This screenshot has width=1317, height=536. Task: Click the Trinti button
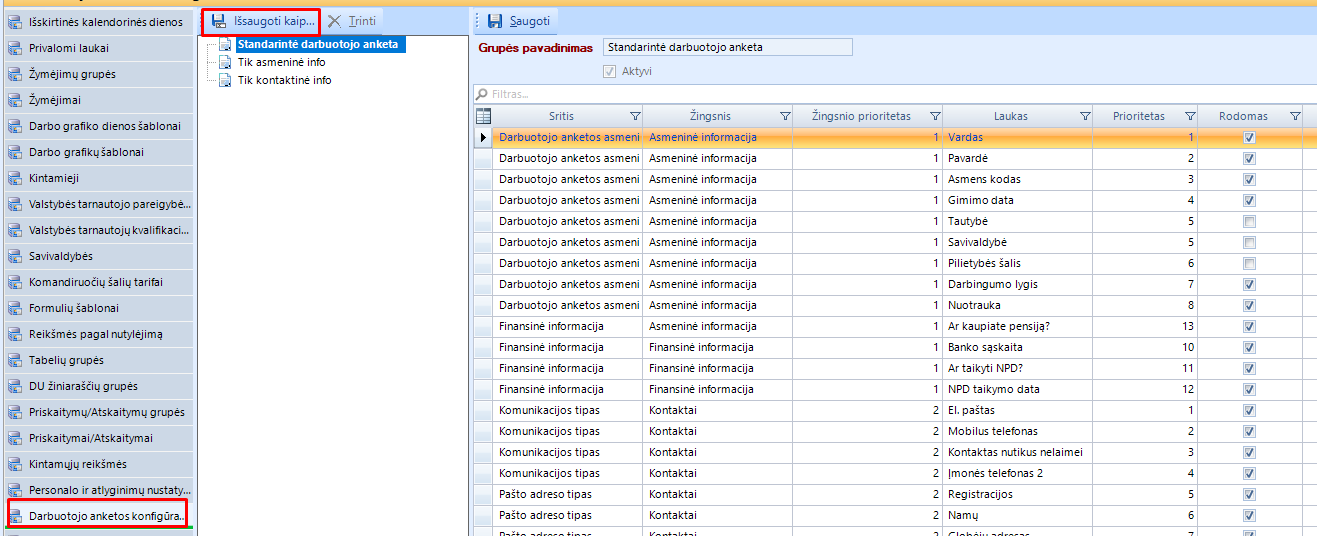[x=353, y=20]
